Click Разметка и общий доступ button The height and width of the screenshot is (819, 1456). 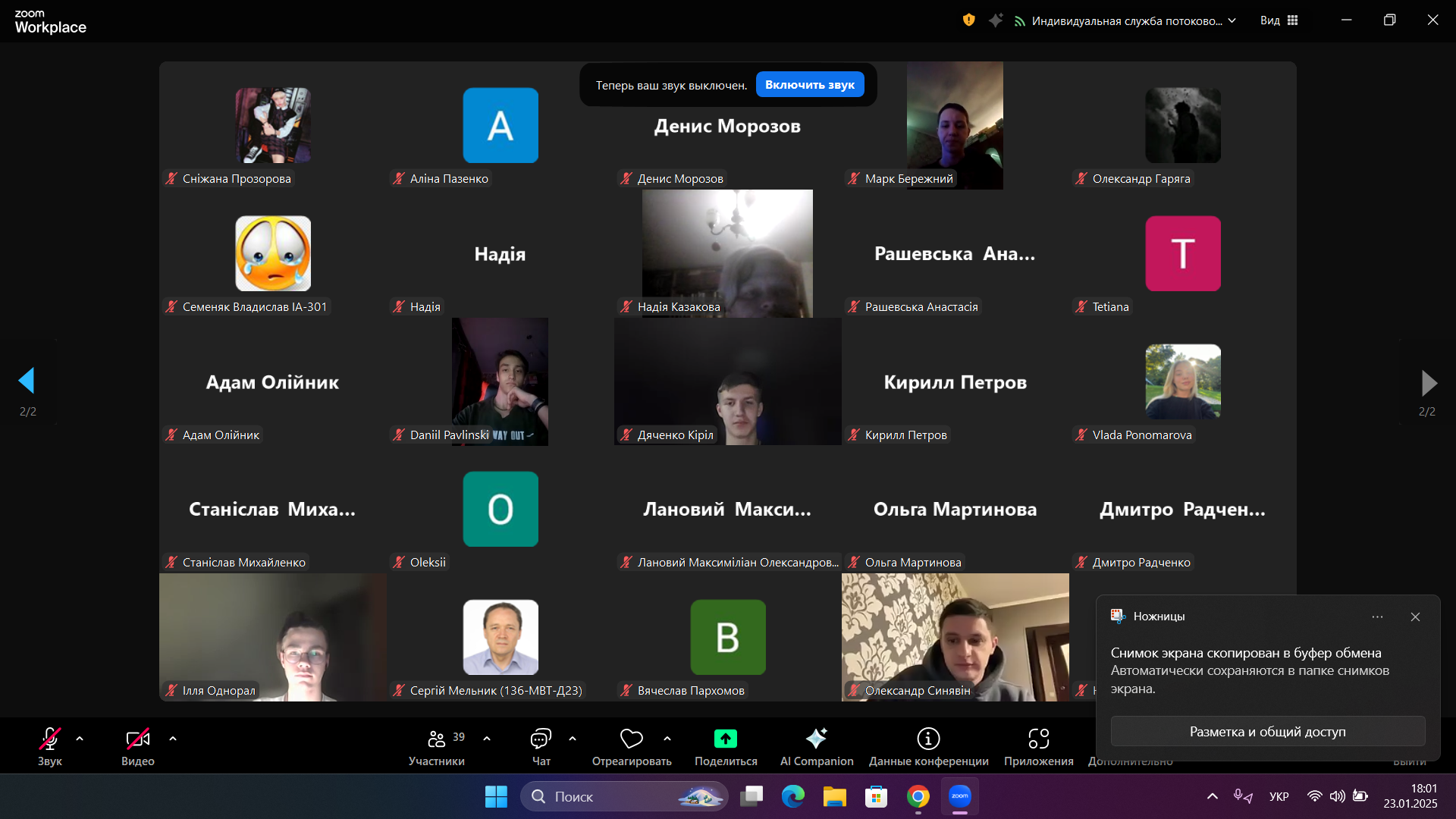coord(1268,732)
